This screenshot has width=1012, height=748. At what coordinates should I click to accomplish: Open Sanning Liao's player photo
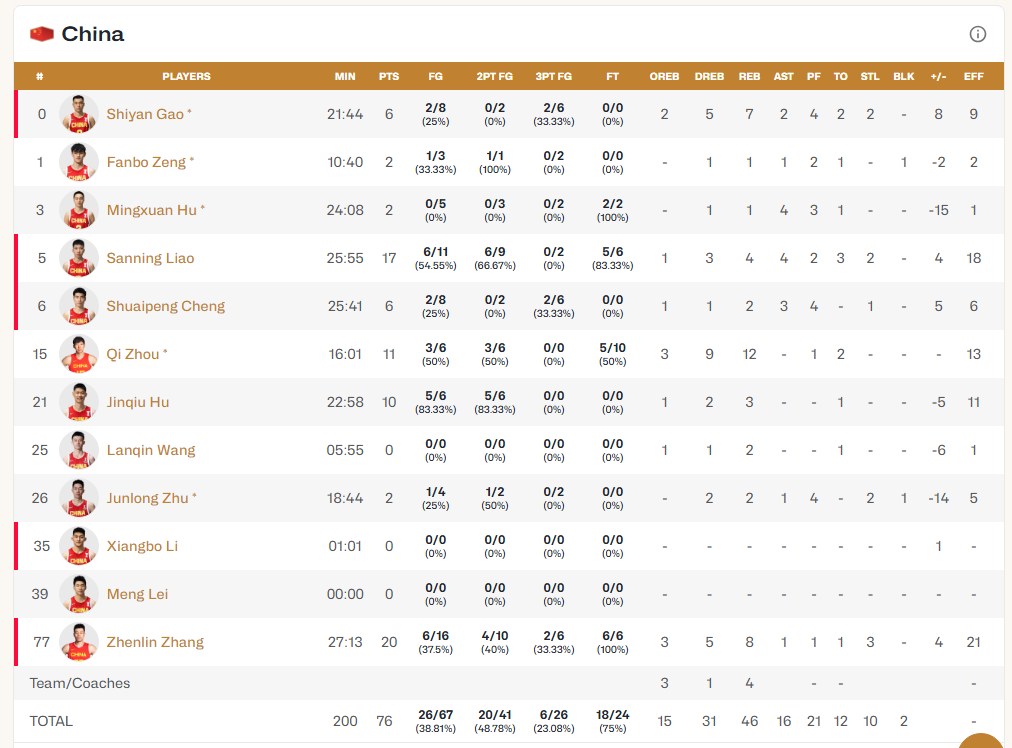click(x=79, y=258)
